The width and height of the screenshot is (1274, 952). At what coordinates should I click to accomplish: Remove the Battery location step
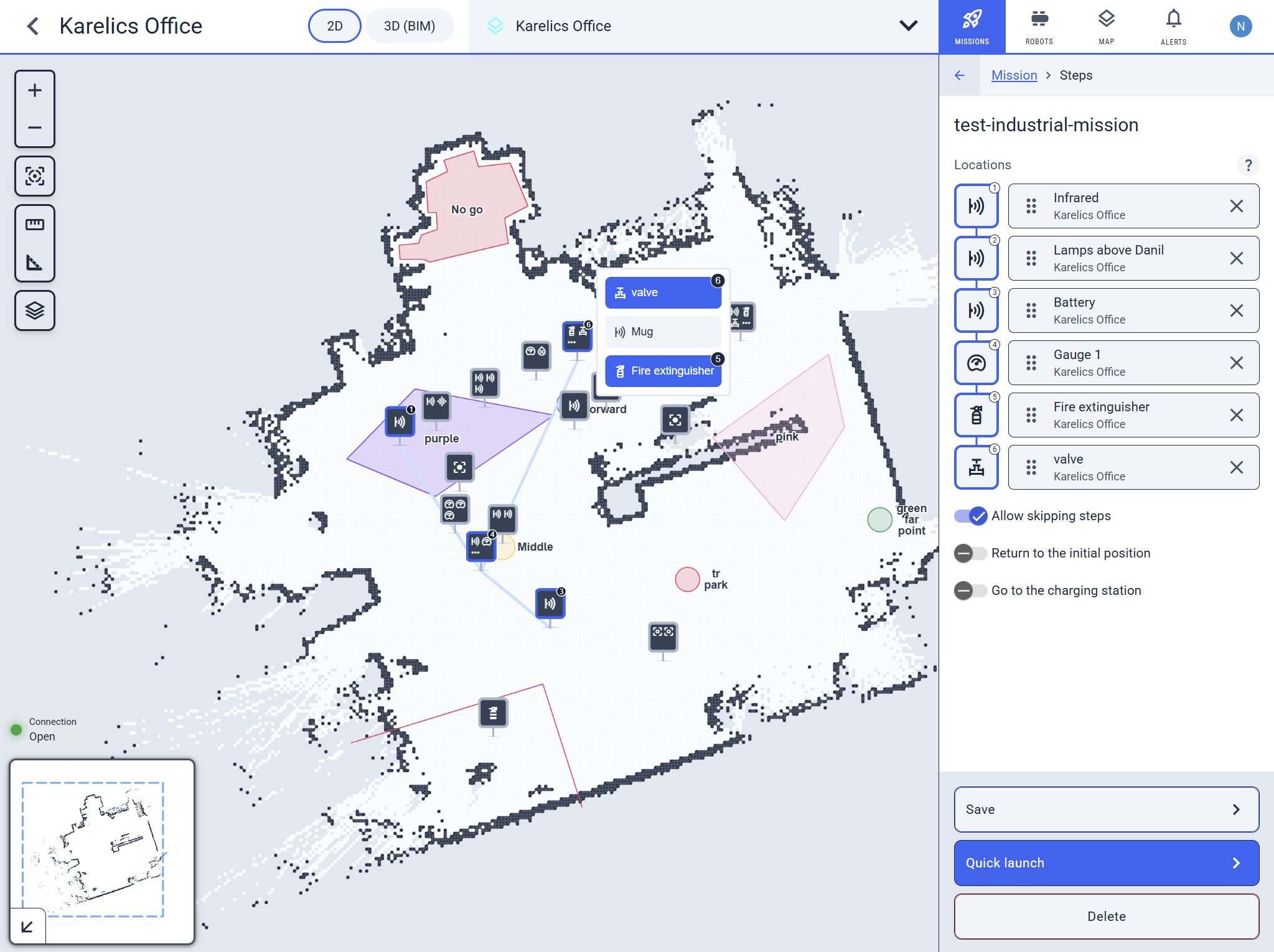click(x=1236, y=310)
